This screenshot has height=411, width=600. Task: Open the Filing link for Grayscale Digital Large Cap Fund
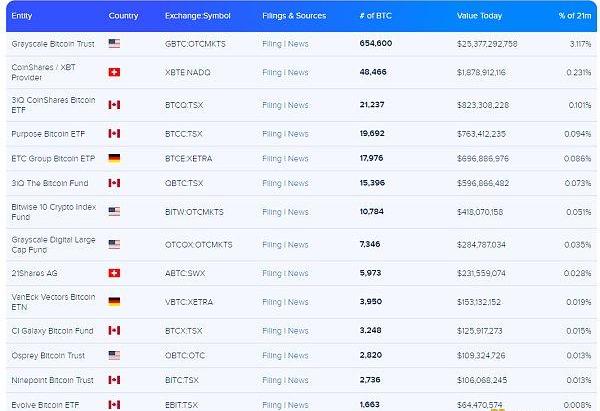[271, 244]
